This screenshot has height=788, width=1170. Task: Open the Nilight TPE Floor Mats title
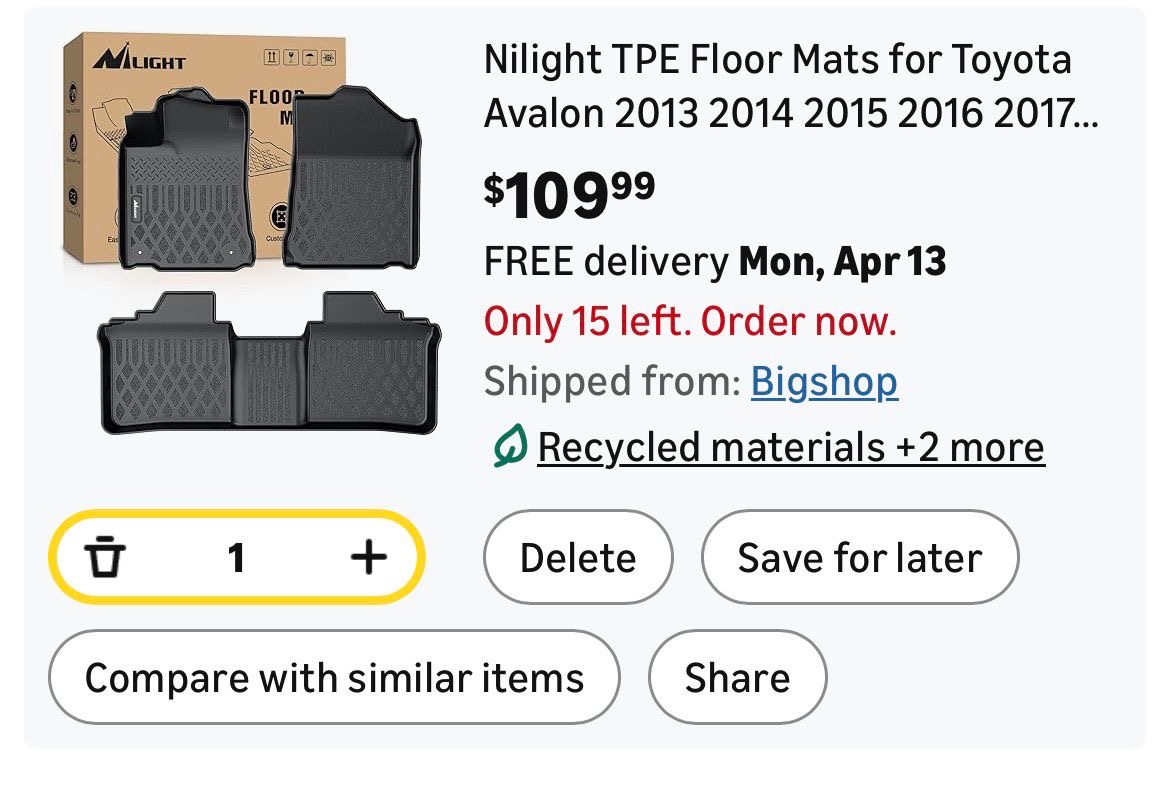point(778,87)
